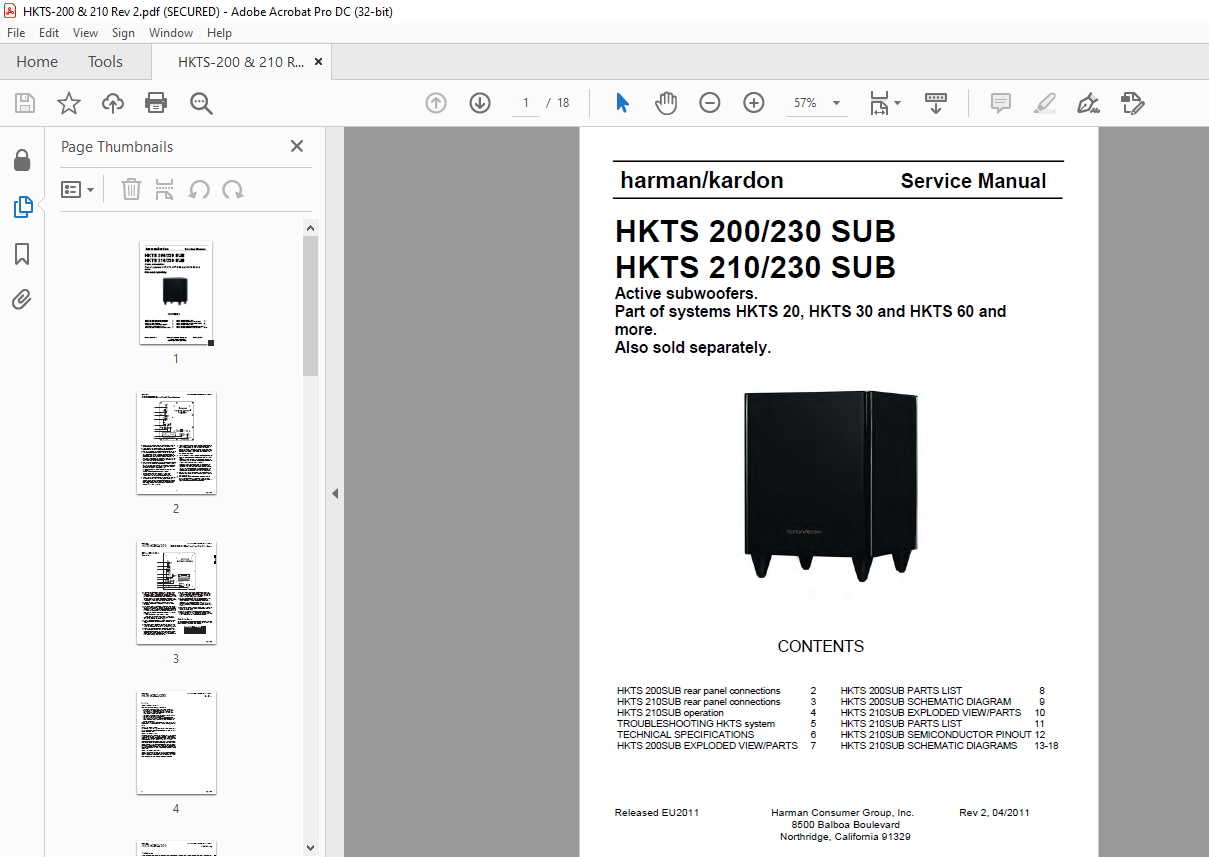Viewport: 1209px width, 857px height.
Task: Select the HKTS-200 & 210 document tab
Action: 241,62
